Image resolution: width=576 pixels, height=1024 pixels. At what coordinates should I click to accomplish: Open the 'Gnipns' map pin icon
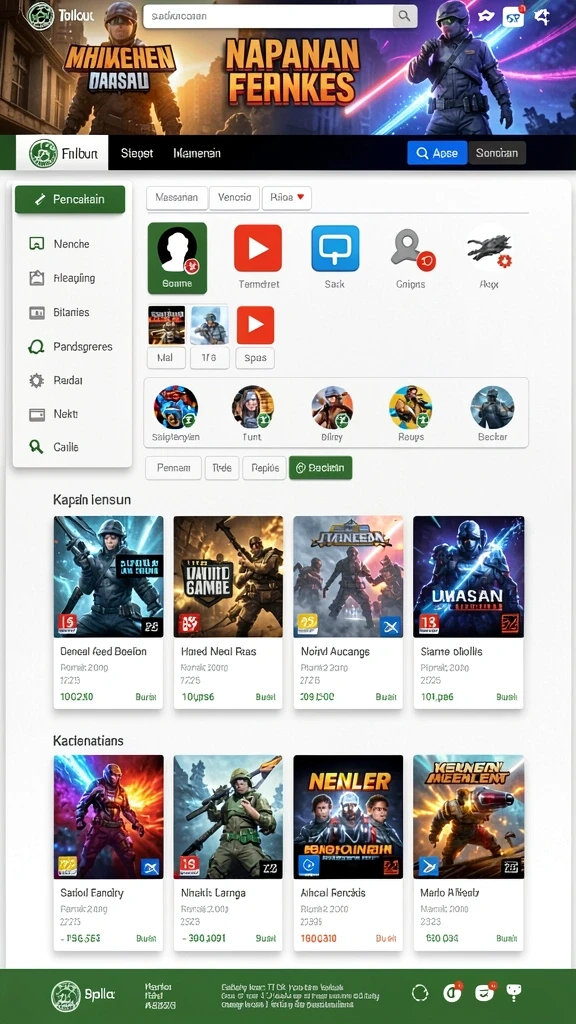pyautogui.click(x=412, y=251)
